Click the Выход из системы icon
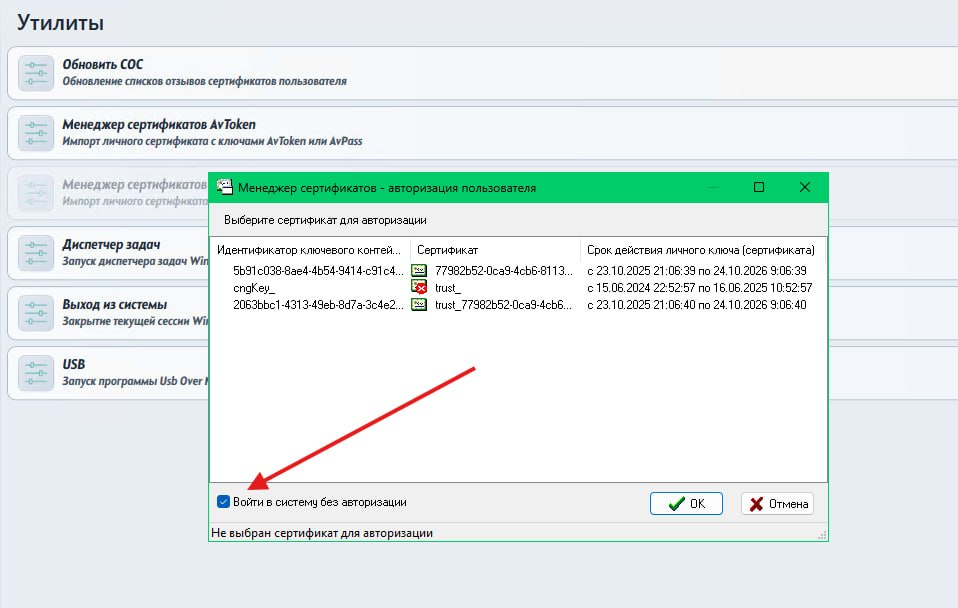Image resolution: width=958 pixels, height=608 pixels. [35, 312]
